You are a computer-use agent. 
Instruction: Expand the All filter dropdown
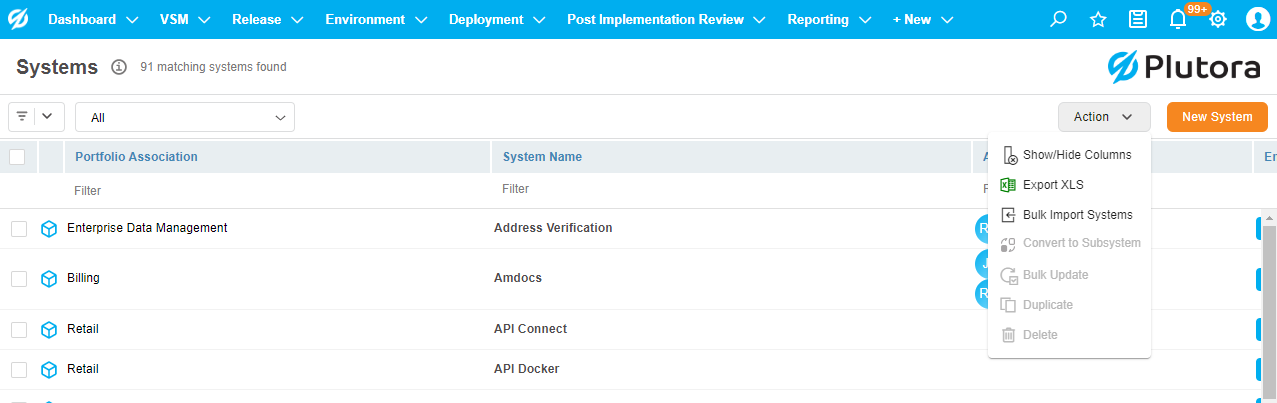[185, 117]
